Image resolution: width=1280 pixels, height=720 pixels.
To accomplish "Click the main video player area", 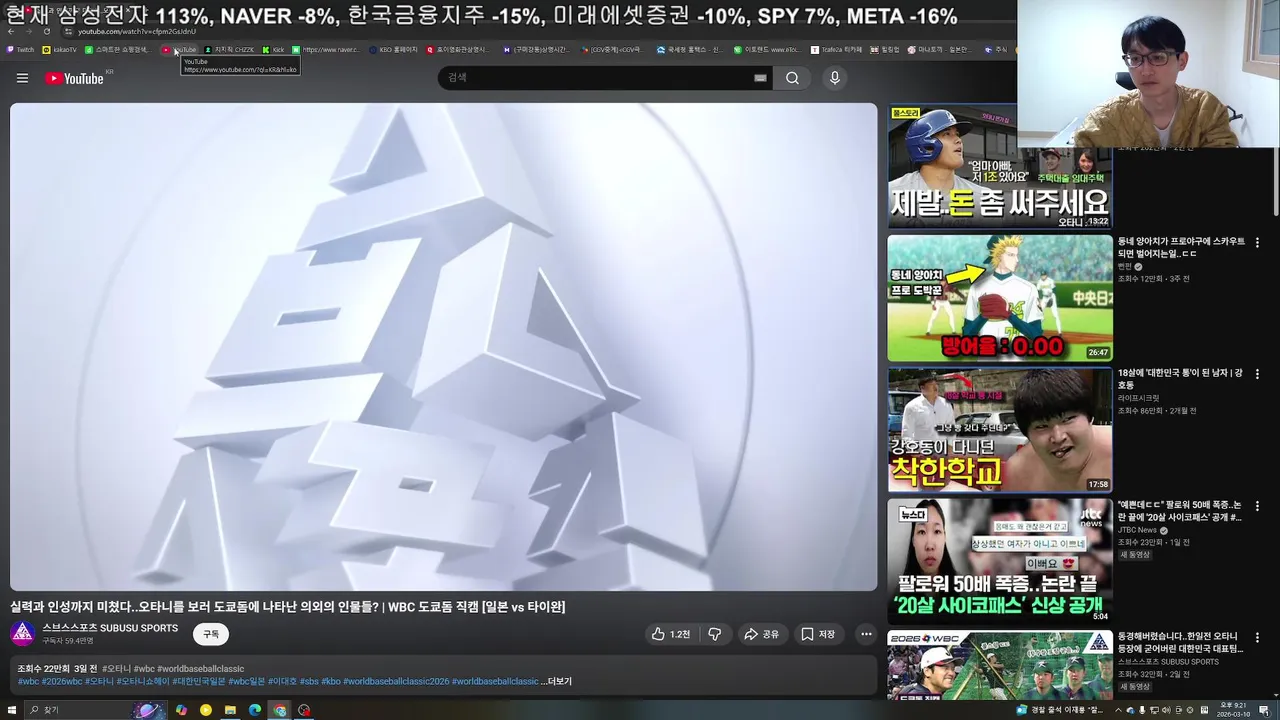I will (x=443, y=347).
